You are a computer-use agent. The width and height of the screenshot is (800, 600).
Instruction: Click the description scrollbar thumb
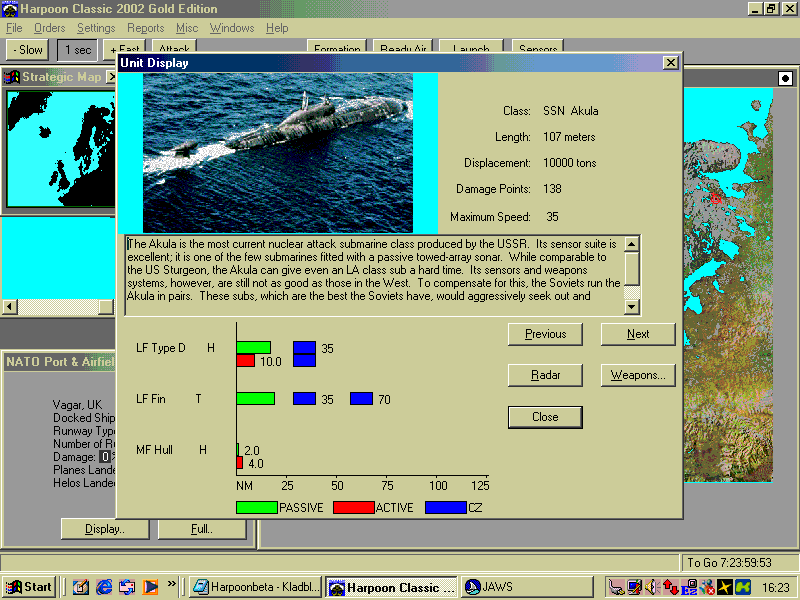(632, 268)
